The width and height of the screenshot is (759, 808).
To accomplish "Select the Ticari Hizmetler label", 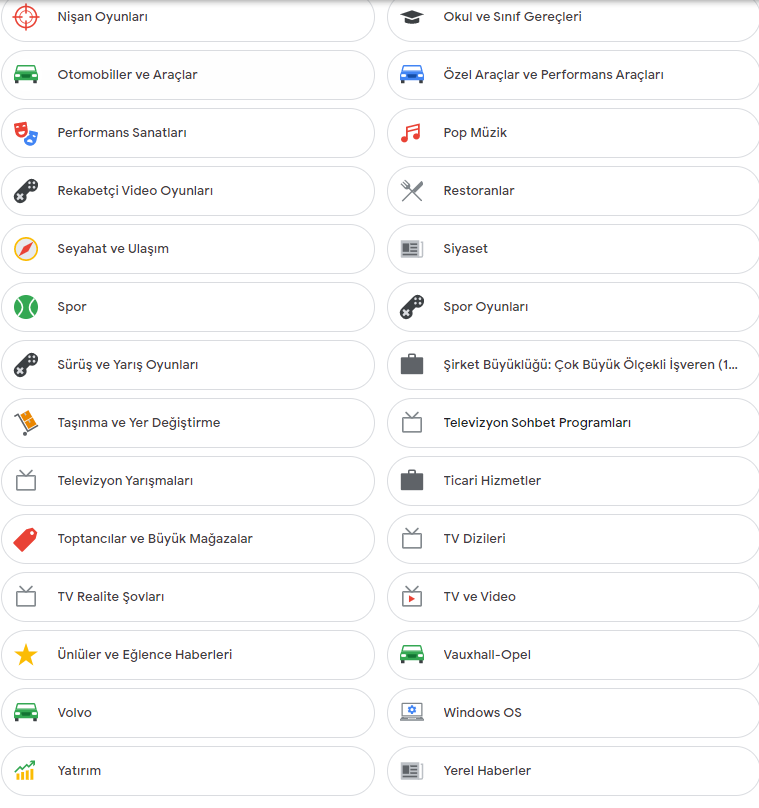I will click(x=492, y=481).
